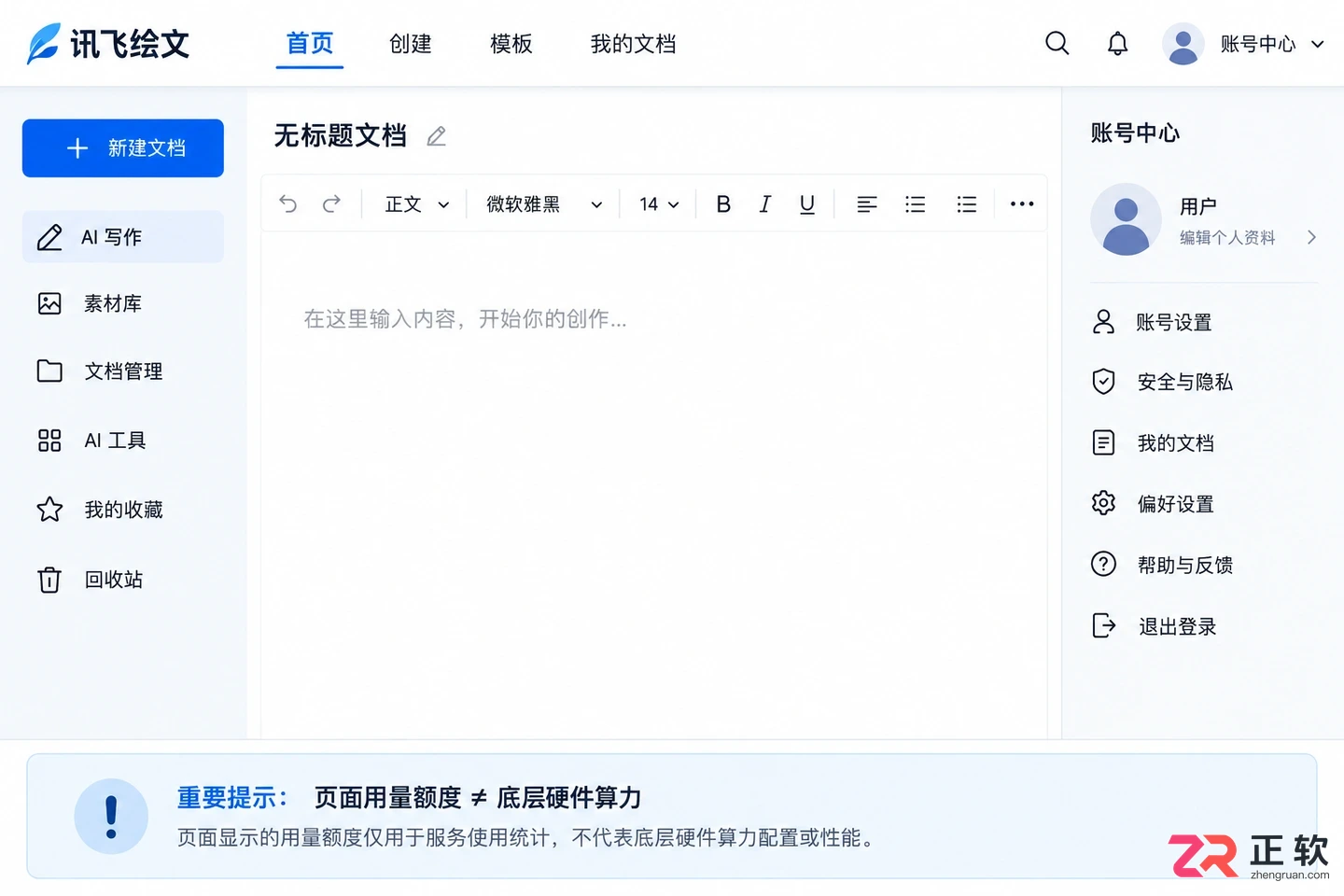Toggle bold formatting
Screen dimensions: 1344x896
[723, 204]
